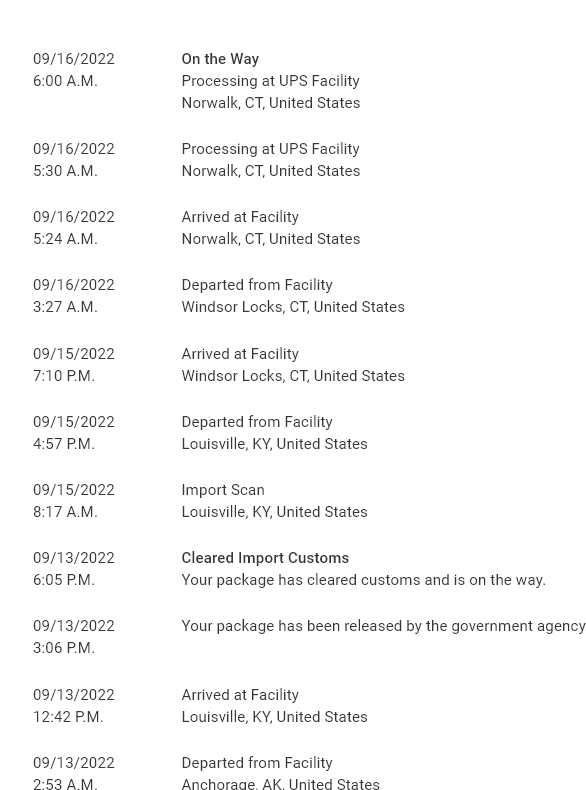The image size is (586, 790).
Task: Click the 8:17 A.M. import scan time
Action: click(x=65, y=512)
